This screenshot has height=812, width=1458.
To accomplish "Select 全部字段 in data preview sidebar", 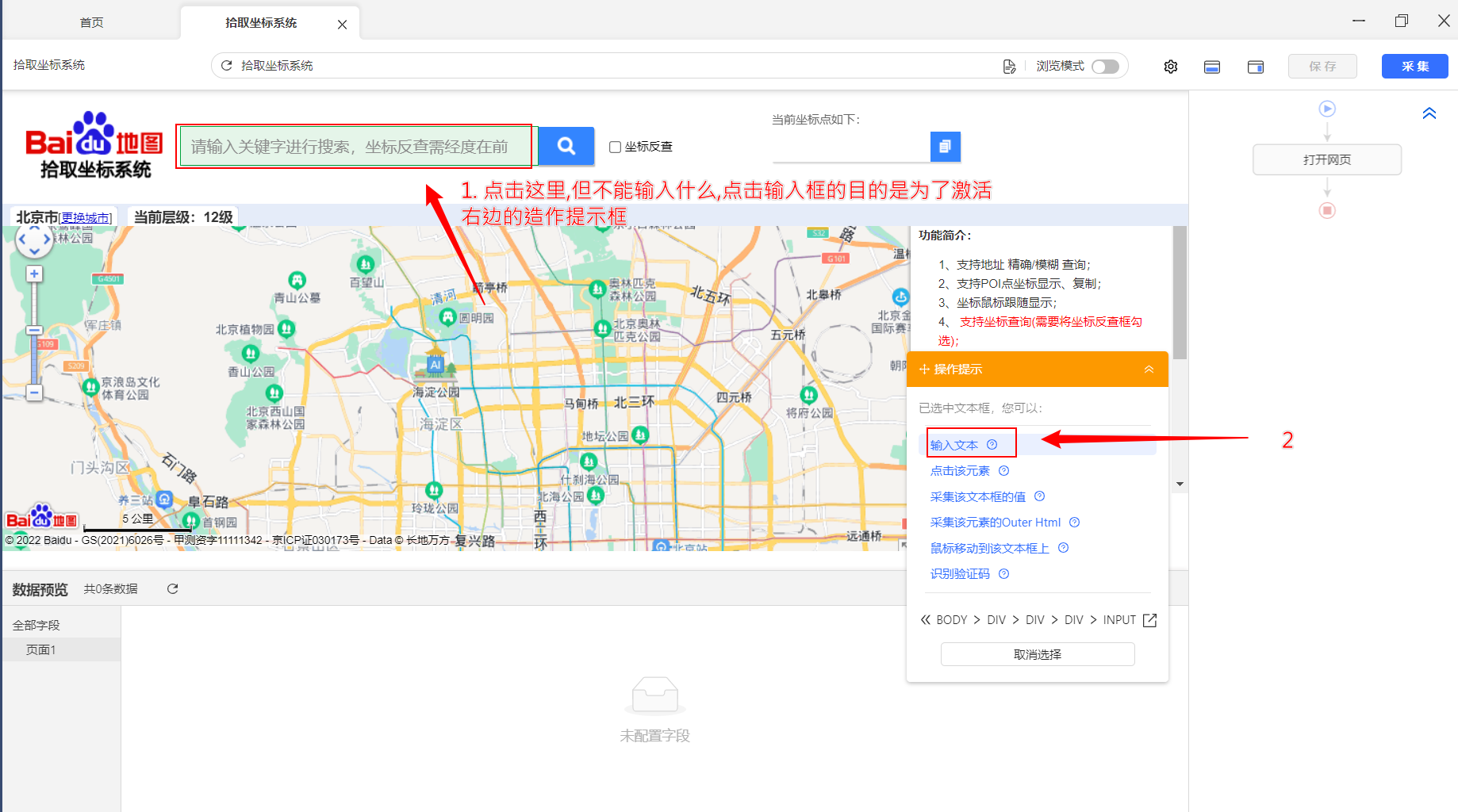I will click(36, 626).
